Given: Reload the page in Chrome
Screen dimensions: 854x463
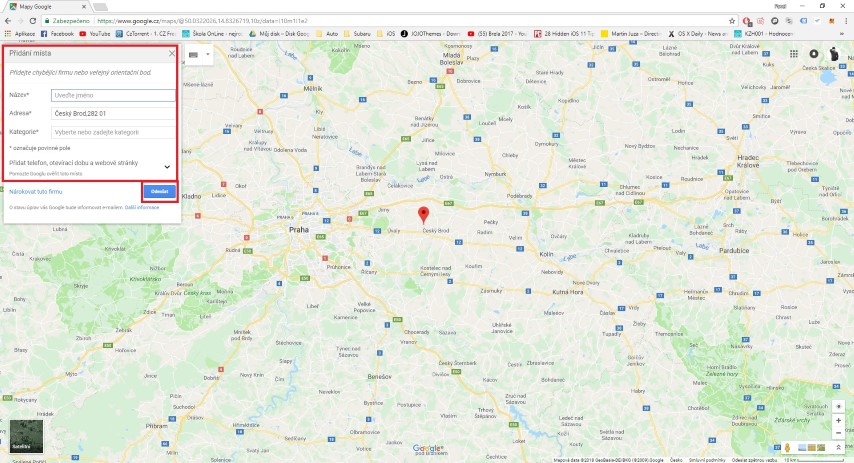Looking at the screenshot, I should [x=33, y=21].
